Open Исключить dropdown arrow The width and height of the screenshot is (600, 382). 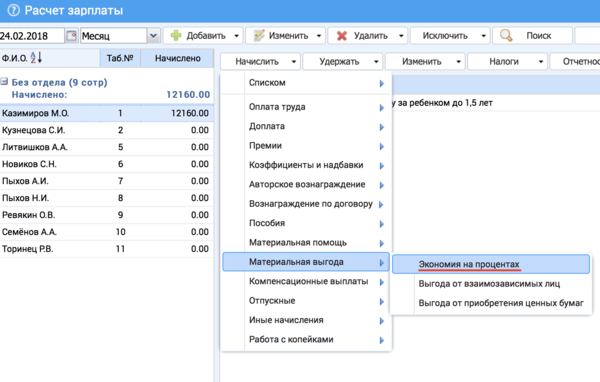pyautogui.click(x=484, y=36)
